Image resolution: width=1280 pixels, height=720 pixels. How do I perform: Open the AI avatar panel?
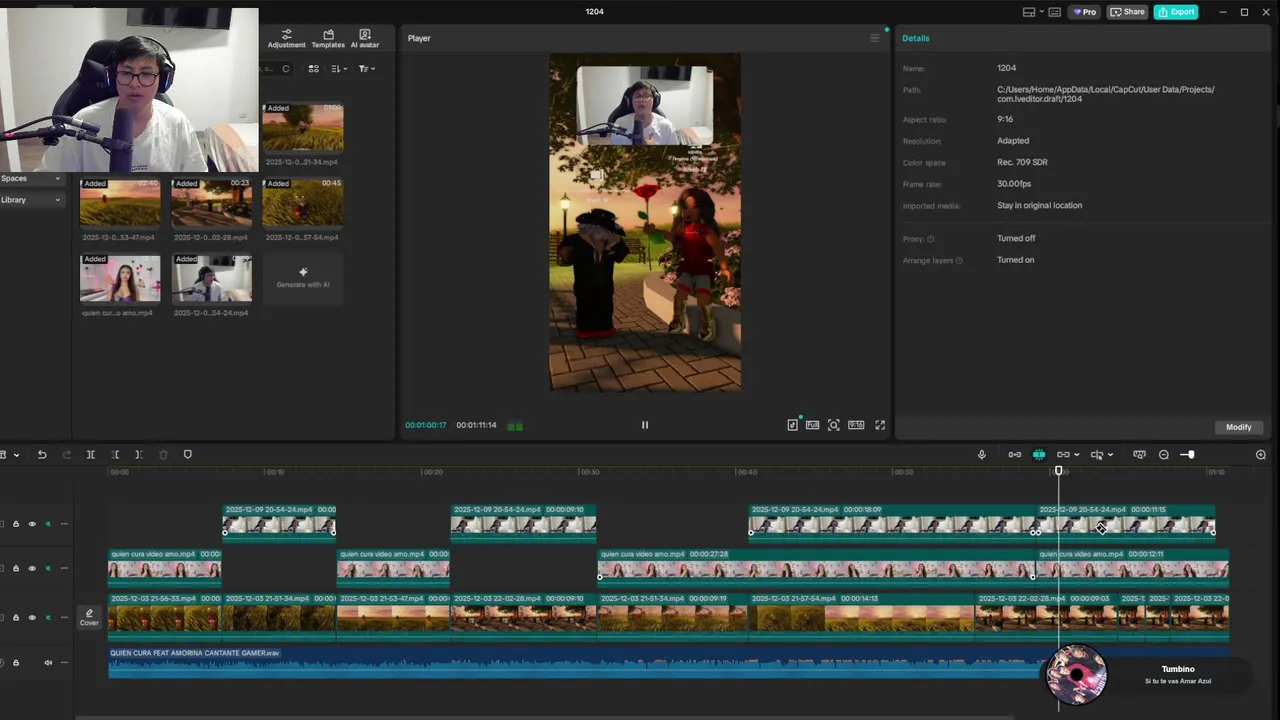click(x=364, y=39)
